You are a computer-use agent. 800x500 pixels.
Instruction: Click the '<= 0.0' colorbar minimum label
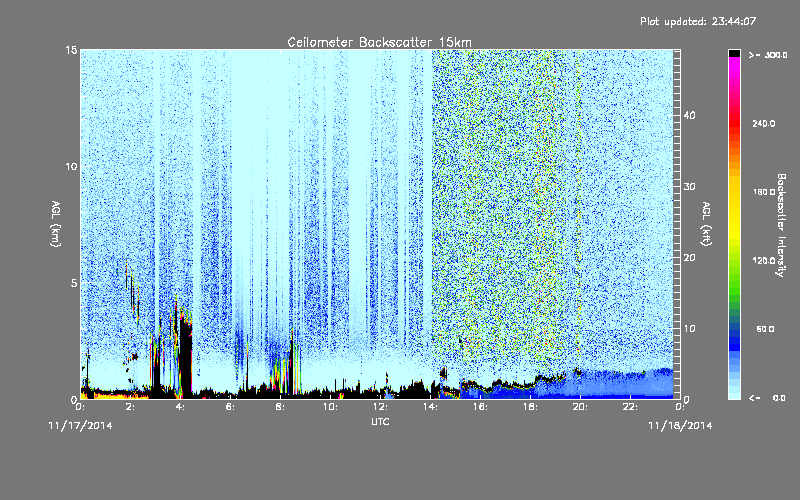click(768, 398)
